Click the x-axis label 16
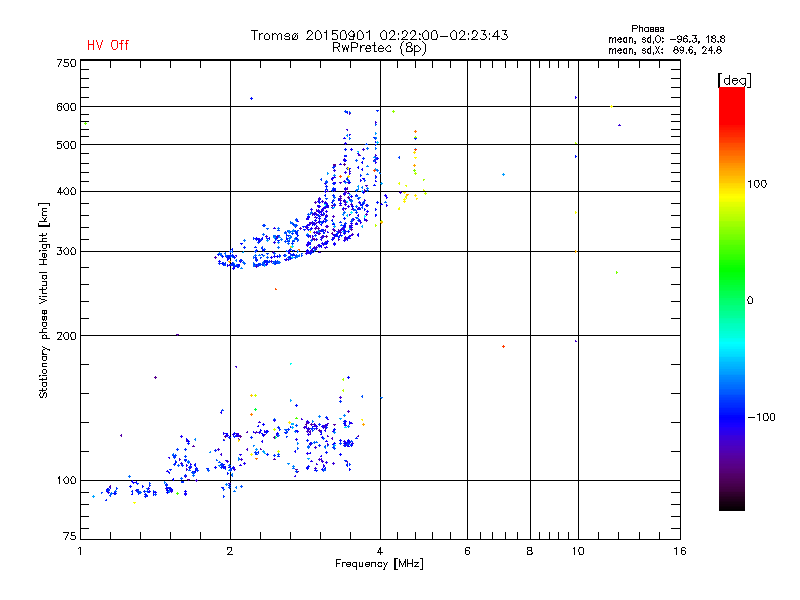Viewport: 800px width, 600px height. point(680,551)
